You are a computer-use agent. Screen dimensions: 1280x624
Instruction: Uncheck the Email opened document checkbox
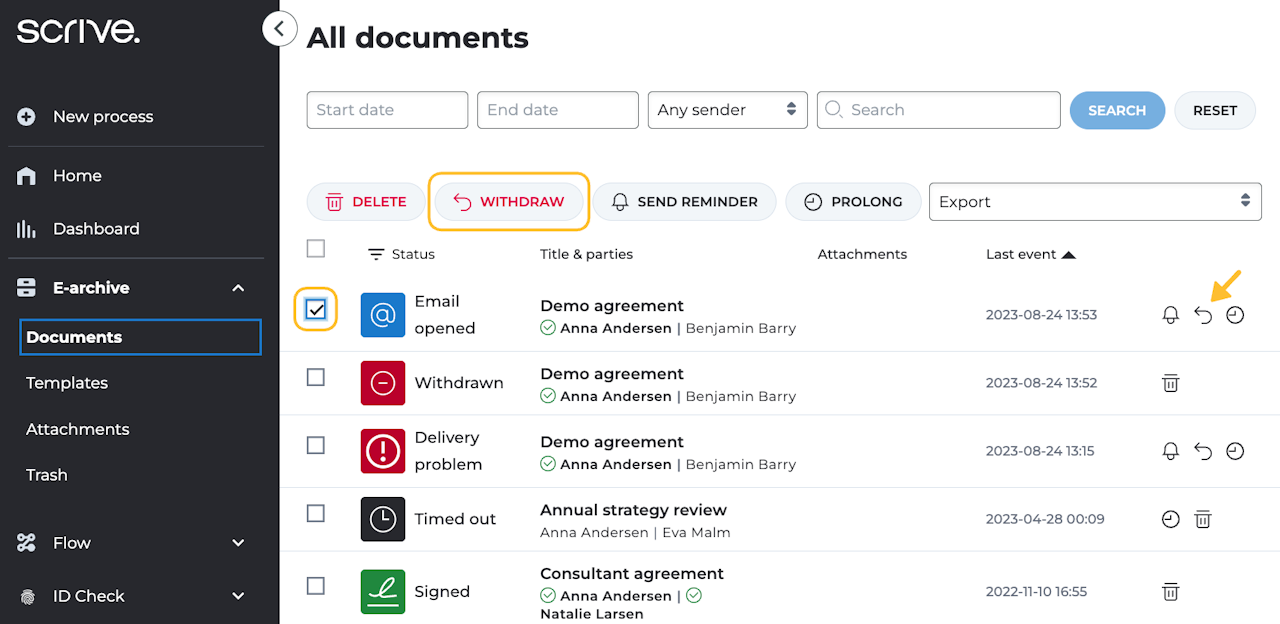click(x=316, y=310)
